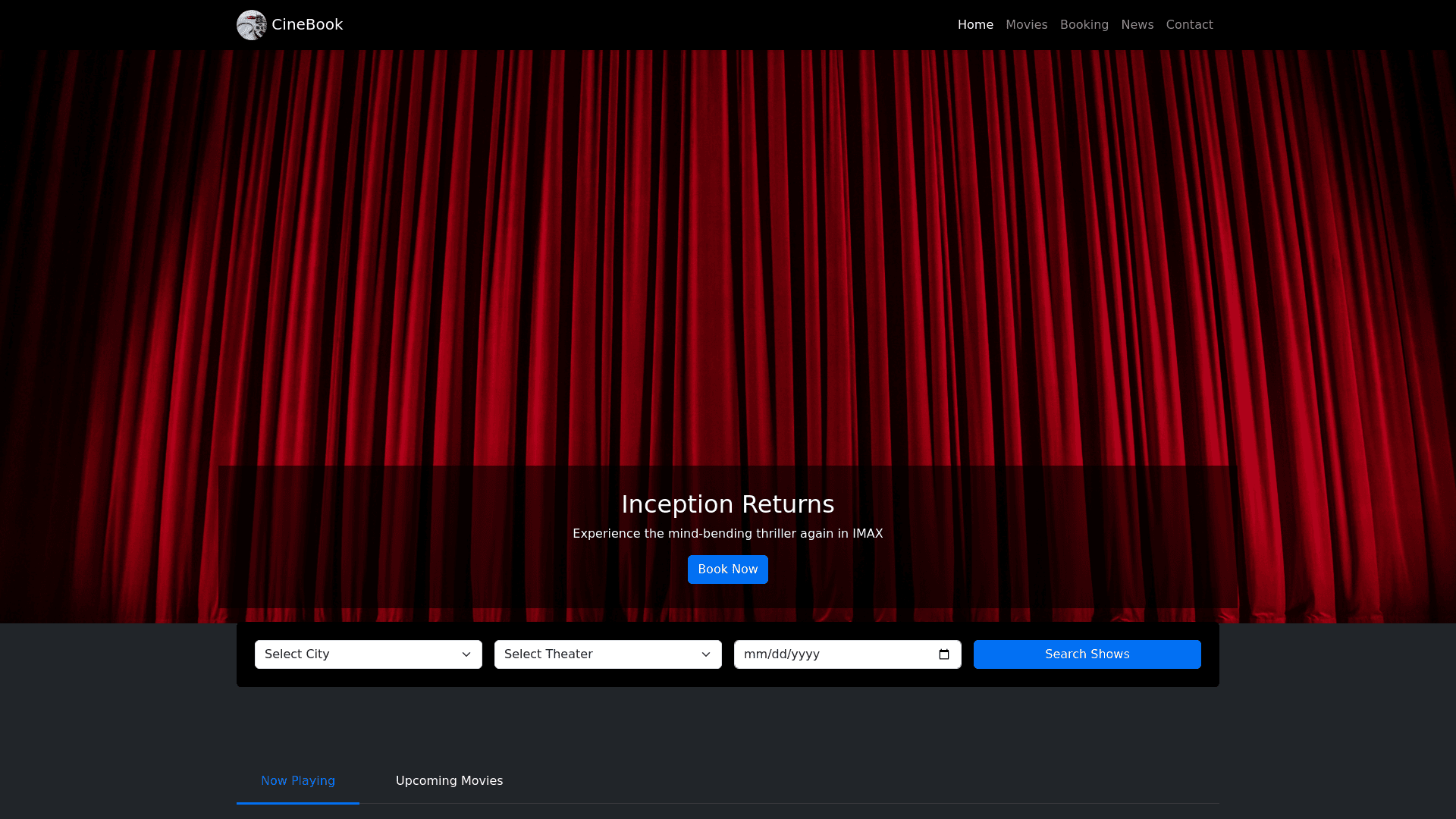Open the date picker calendar icon
This screenshot has width=1456, height=819.
tap(944, 654)
